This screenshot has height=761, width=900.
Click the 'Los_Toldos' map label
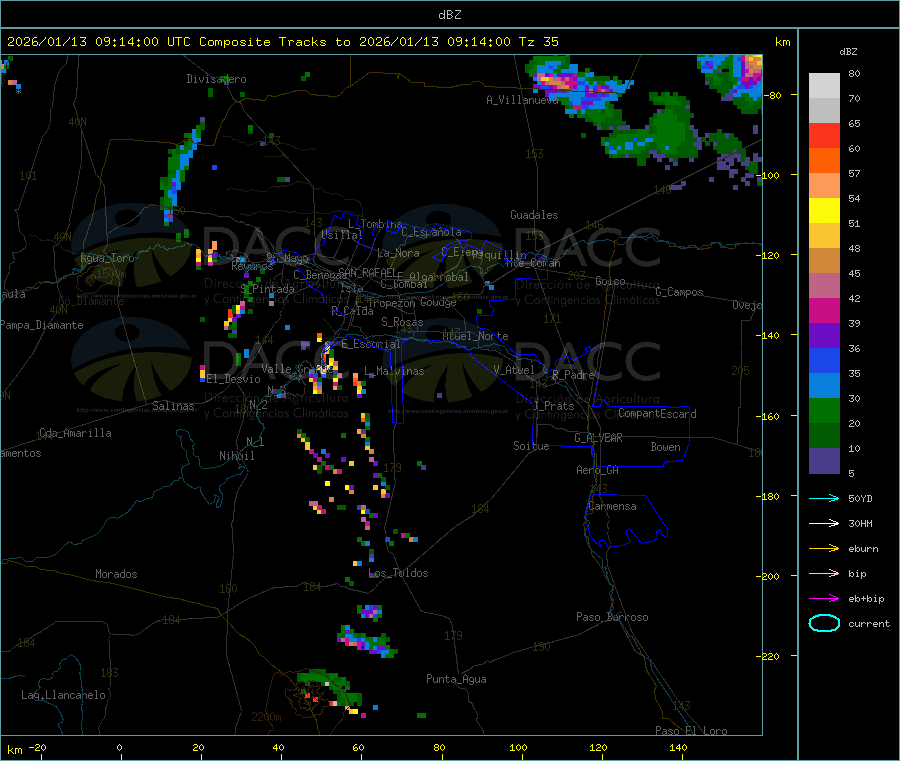pos(398,573)
